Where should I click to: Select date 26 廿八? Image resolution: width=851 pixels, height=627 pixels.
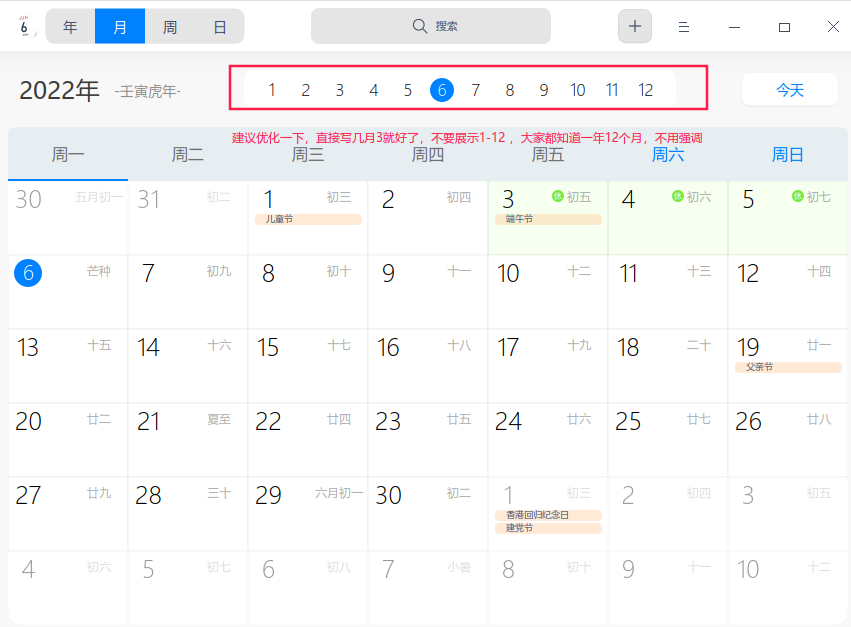click(788, 440)
